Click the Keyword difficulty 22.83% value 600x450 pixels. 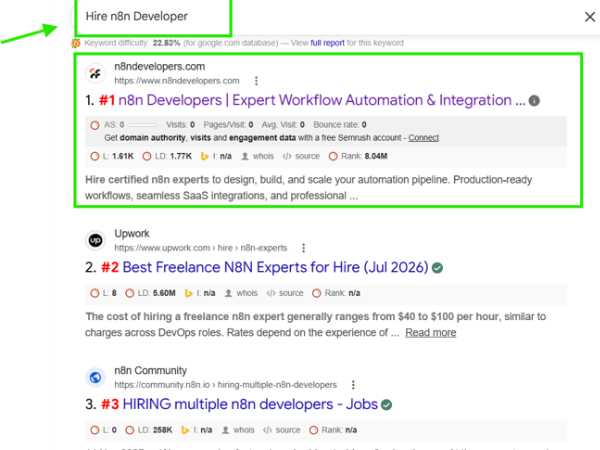click(166, 43)
